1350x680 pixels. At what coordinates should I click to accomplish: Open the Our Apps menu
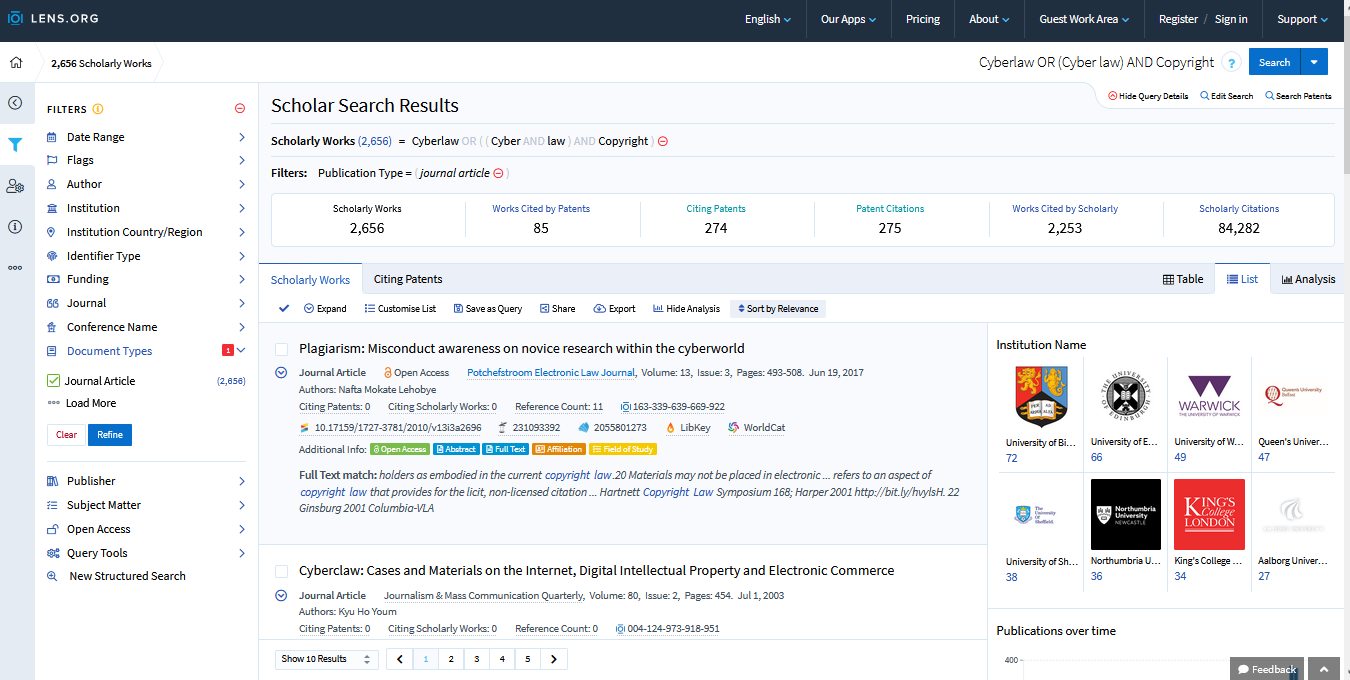848,19
